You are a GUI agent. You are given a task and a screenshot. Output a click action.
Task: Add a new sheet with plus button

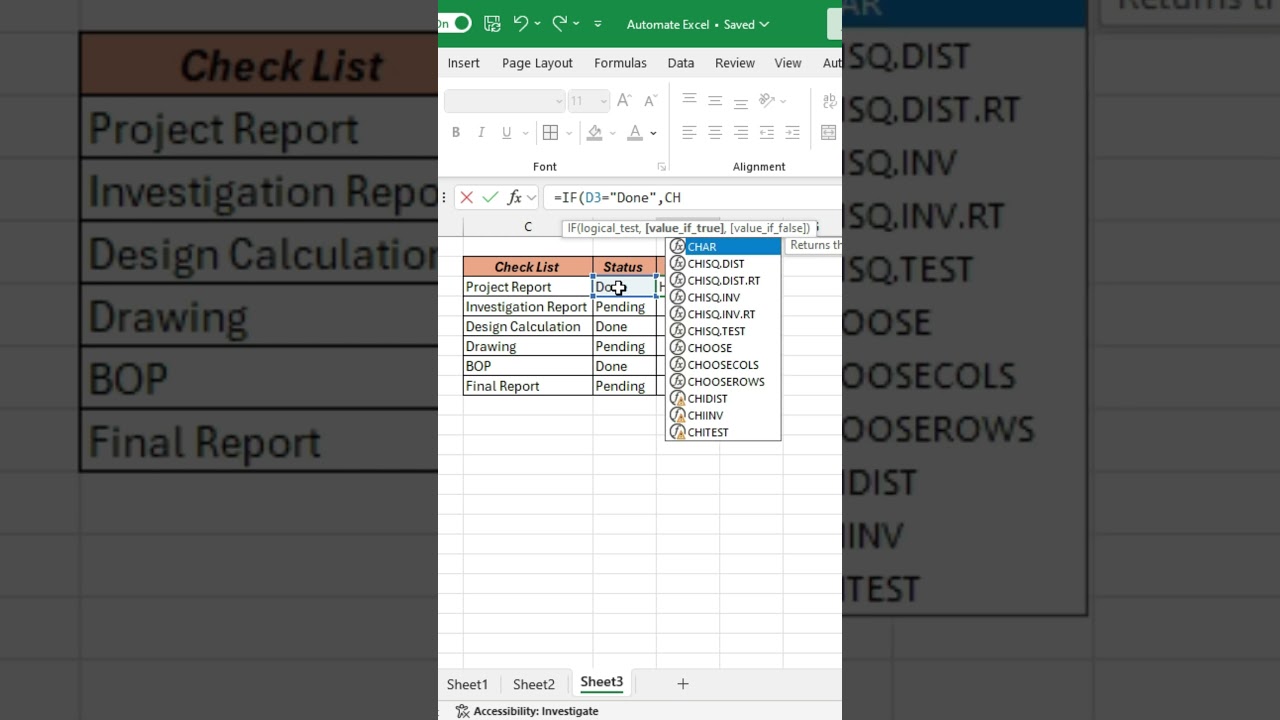(x=683, y=684)
